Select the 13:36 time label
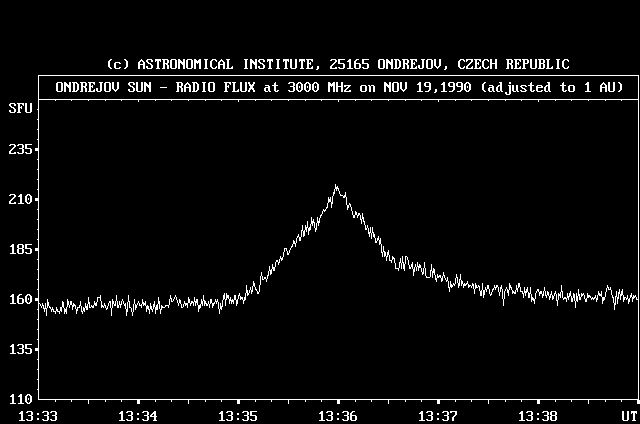The height and width of the screenshot is (424, 640). click(x=337, y=414)
